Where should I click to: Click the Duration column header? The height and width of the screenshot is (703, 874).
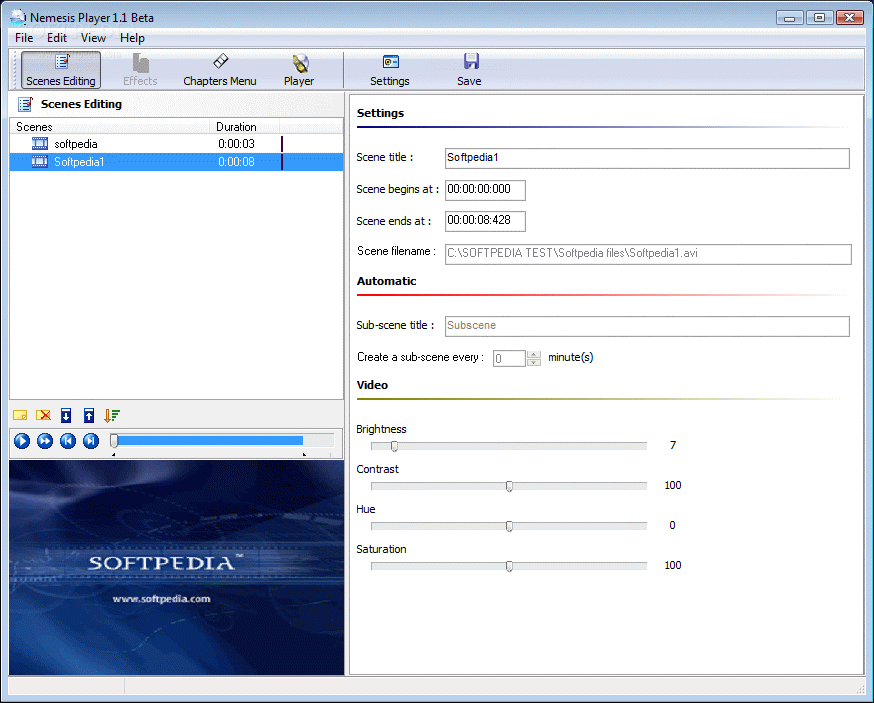[244, 127]
